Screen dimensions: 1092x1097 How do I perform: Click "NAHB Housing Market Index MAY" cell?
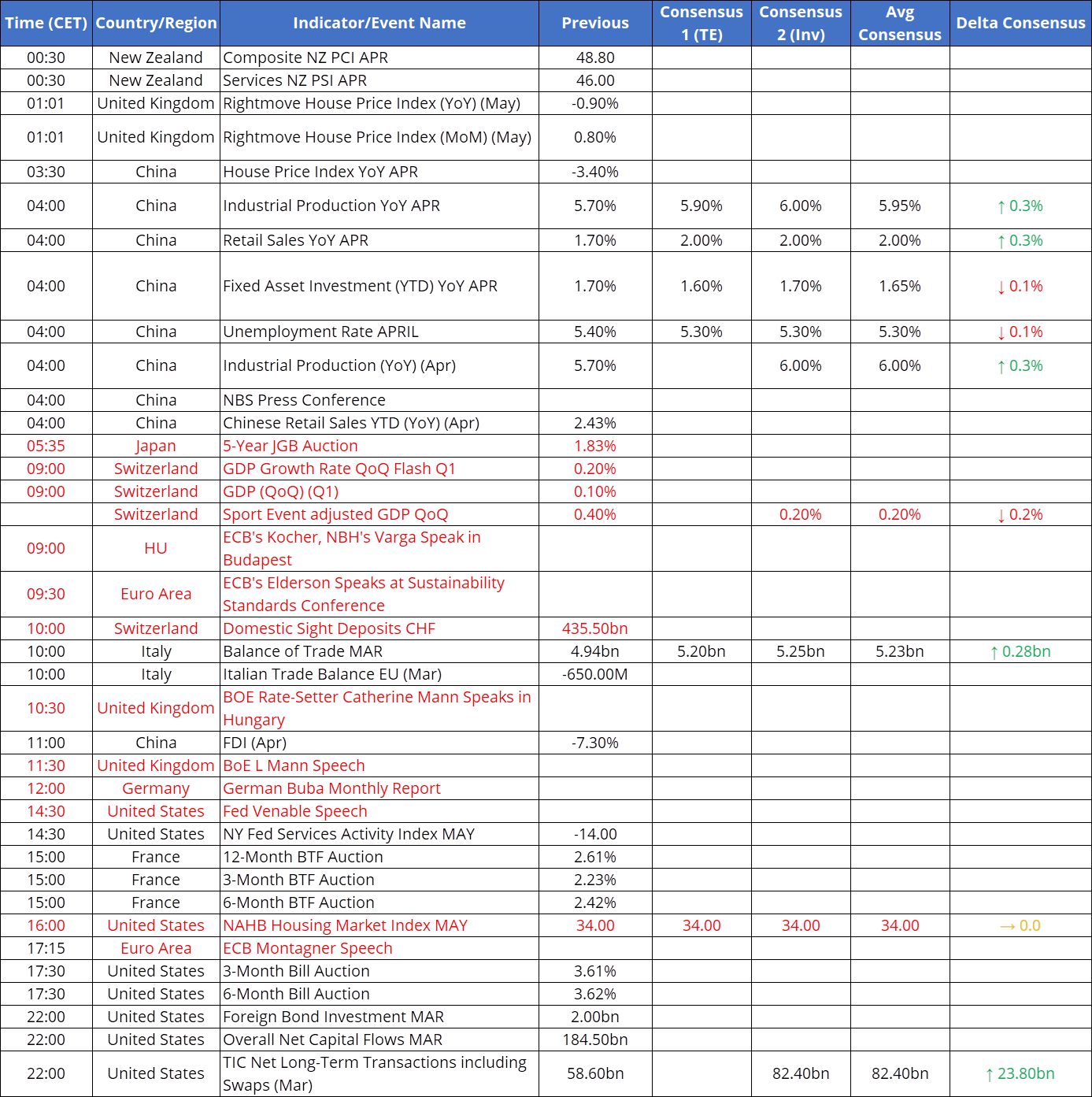[x=379, y=925]
